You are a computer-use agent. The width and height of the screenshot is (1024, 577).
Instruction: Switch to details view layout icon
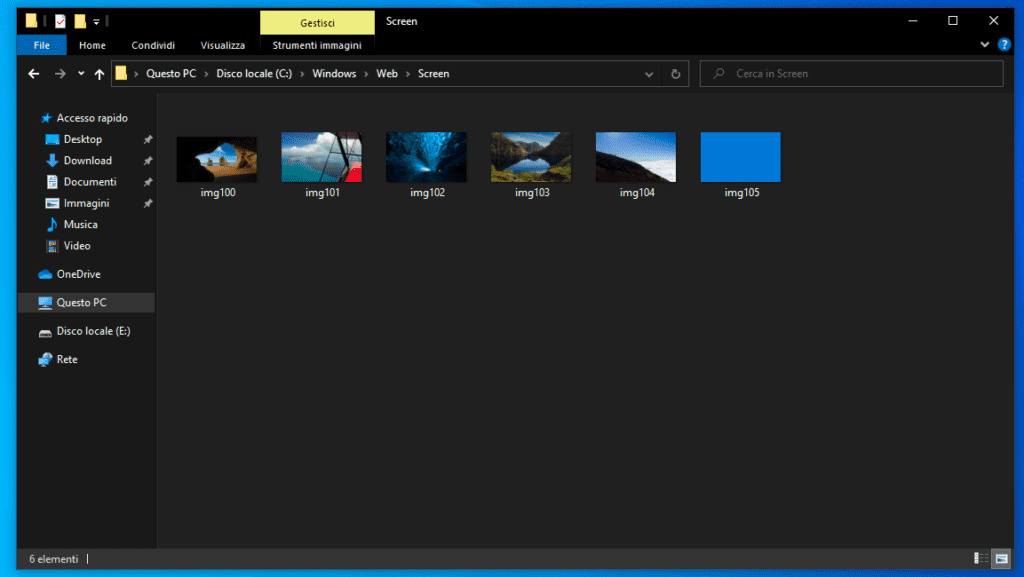tap(980, 558)
